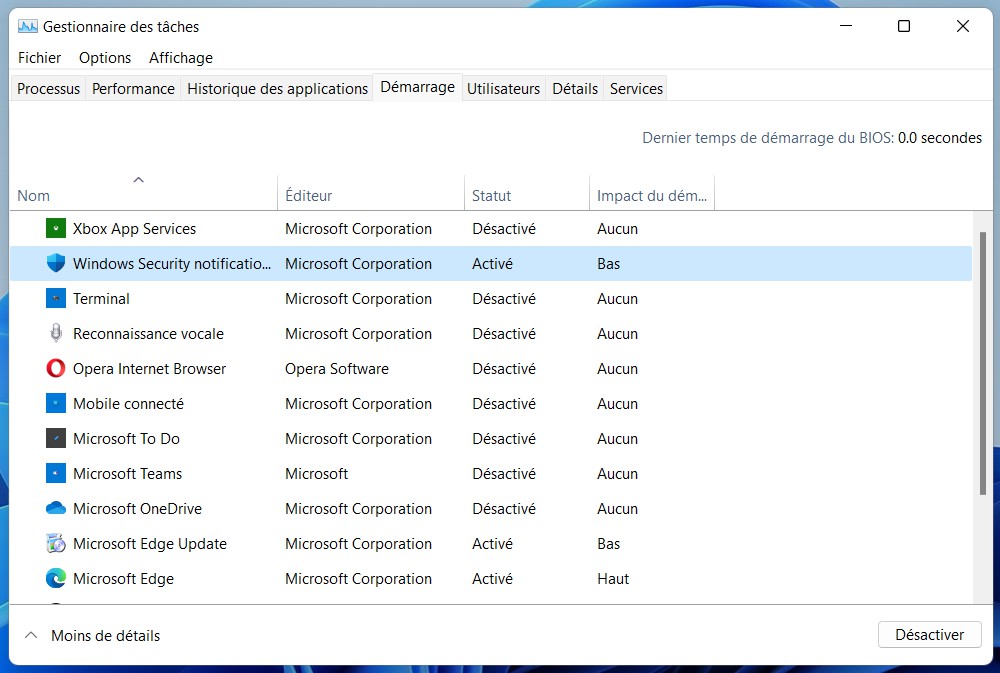Select the Démarrage tab
The image size is (1000, 673).
pyautogui.click(x=418, y=87)
